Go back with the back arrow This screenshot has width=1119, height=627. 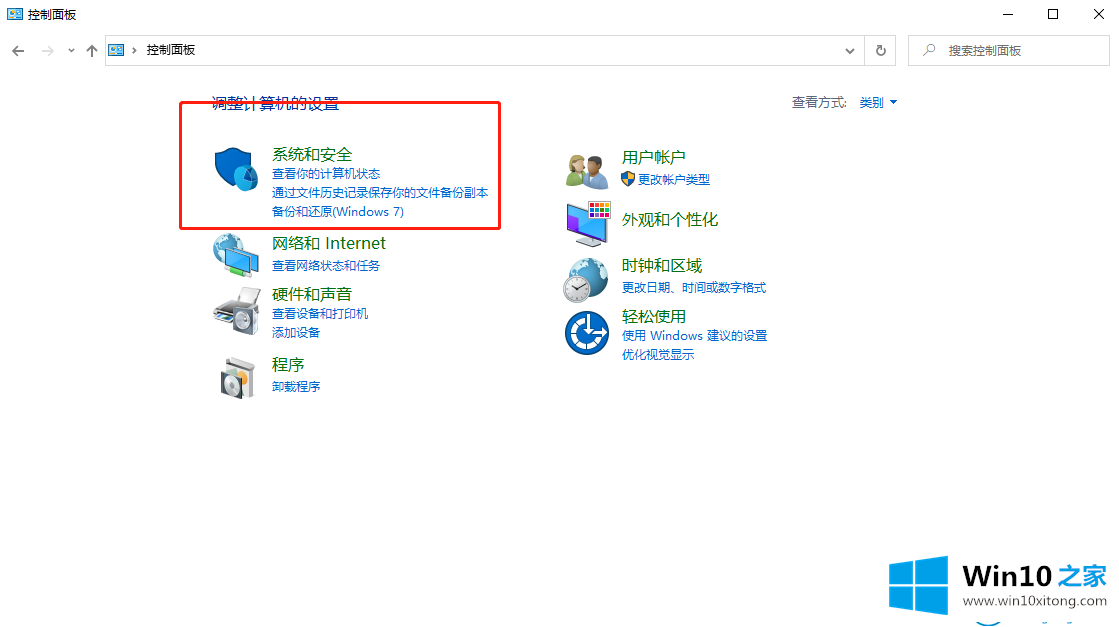tap(19, 51)
